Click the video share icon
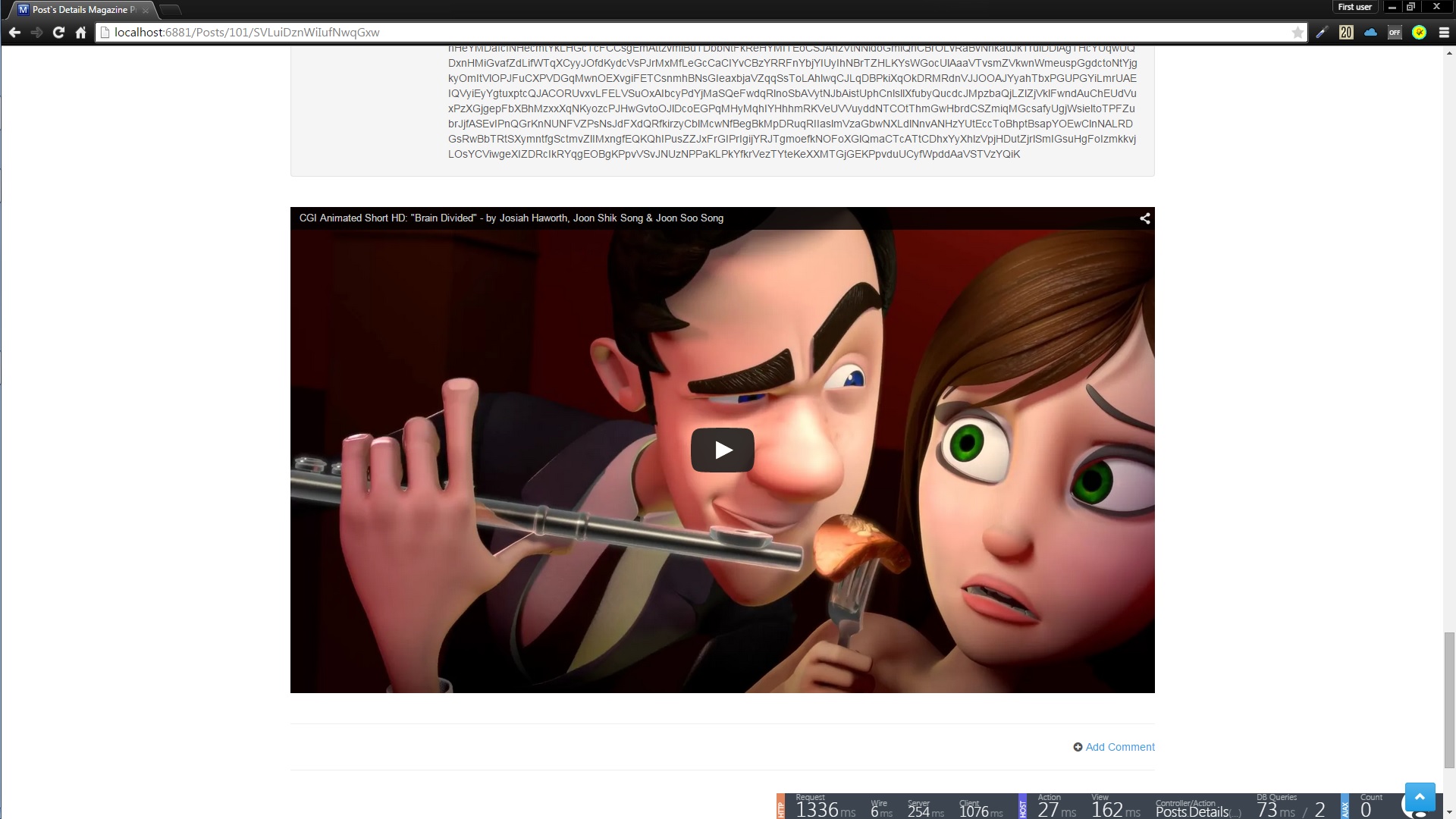The image size is (1456, 819). pos(1144,218)
